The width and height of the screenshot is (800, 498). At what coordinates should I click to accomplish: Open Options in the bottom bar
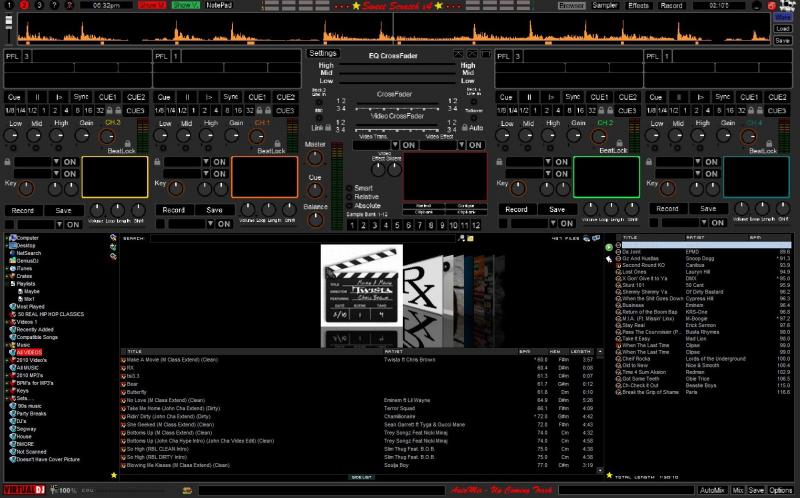(x=781, y=490)
